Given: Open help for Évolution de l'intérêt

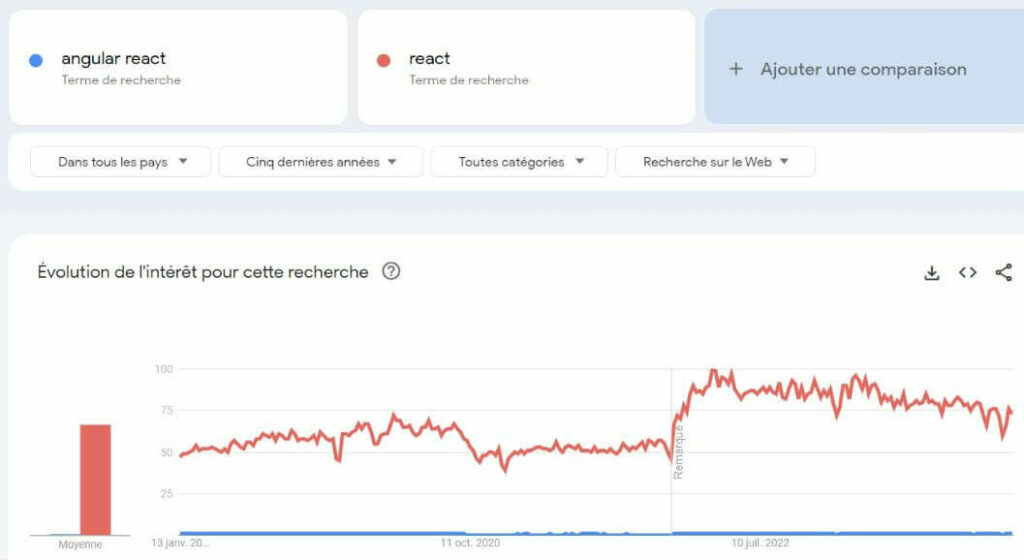Looking at the screenshot, I should click(391, 271).
